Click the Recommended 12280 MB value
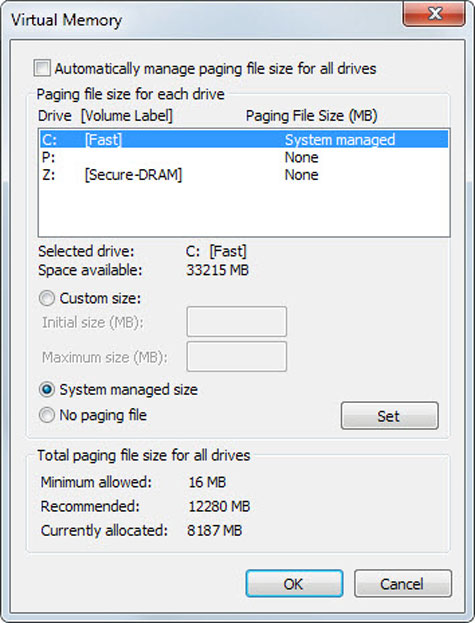This screenshot has height=623, width=475. coord(219,506)
